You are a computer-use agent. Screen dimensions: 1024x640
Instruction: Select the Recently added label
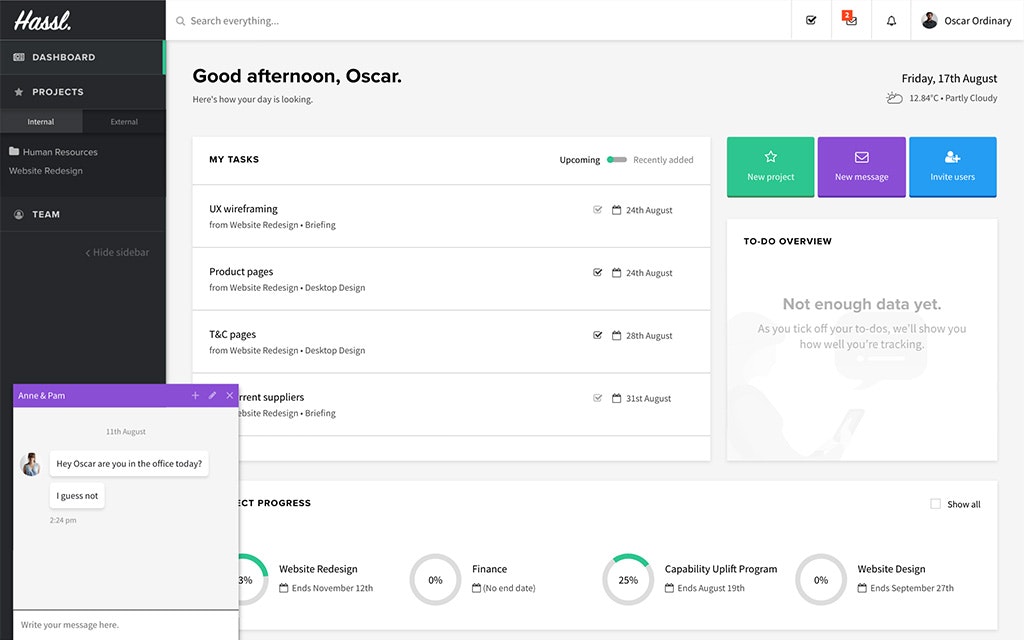pyautogui.click(x=663, y=160)
